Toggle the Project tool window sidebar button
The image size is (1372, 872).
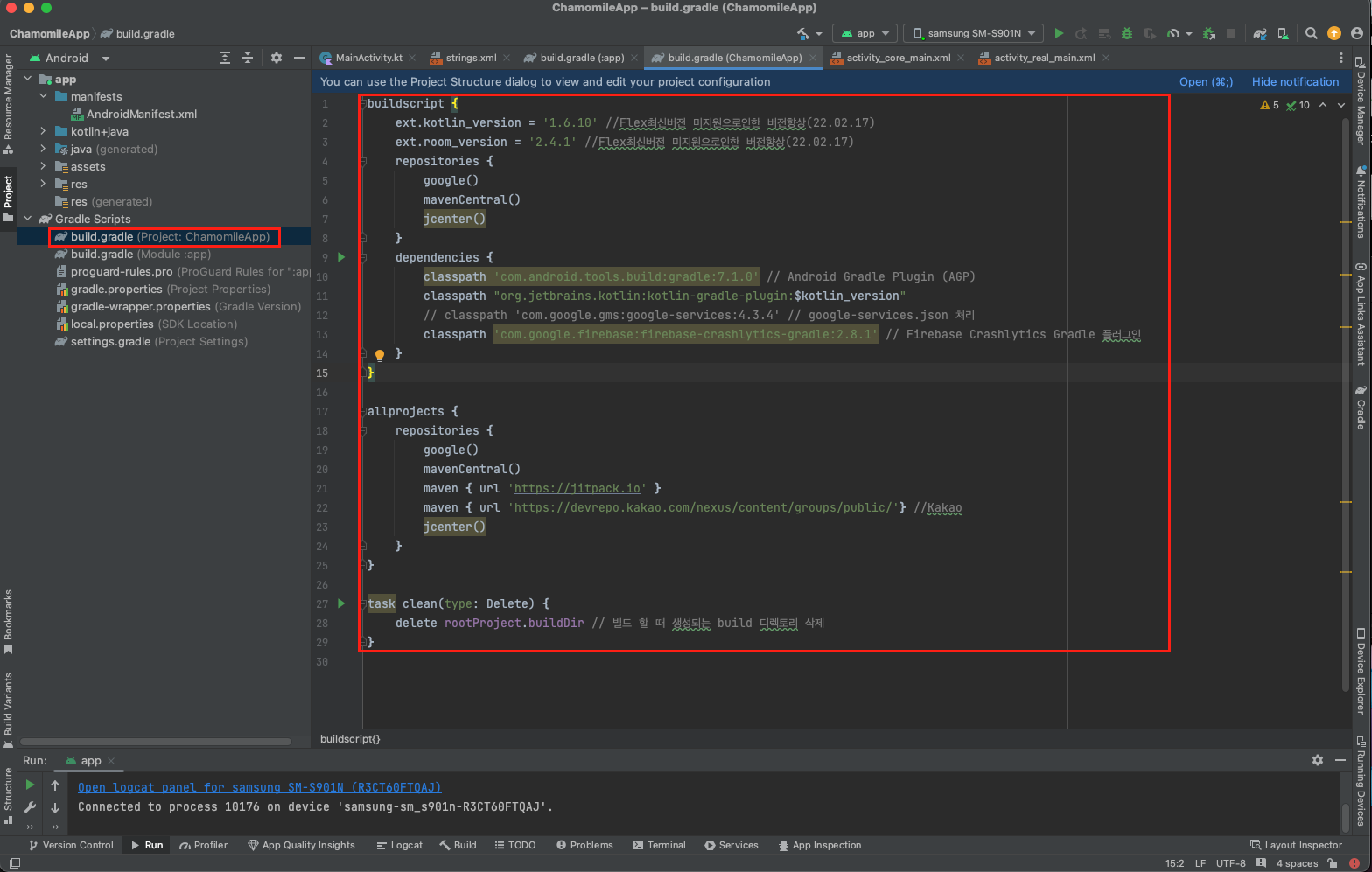coord(9,198)
